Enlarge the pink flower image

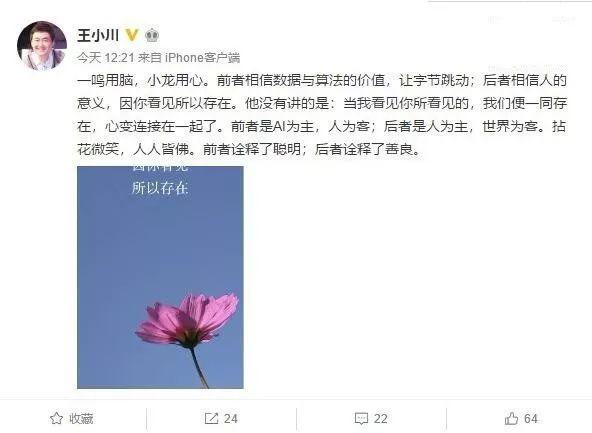tap(160, 277)
